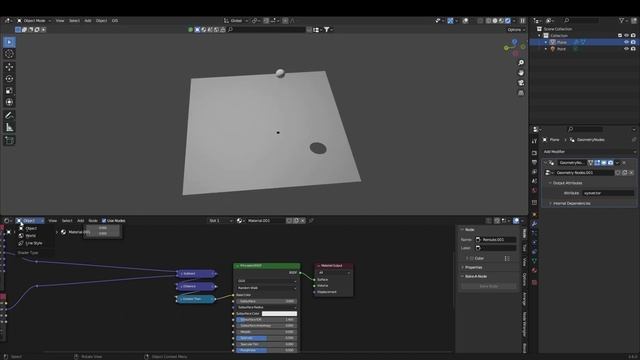Viewport: 640px width, 360px height.
Task: Open the node editor Node menu
Action: pos(93,220)
